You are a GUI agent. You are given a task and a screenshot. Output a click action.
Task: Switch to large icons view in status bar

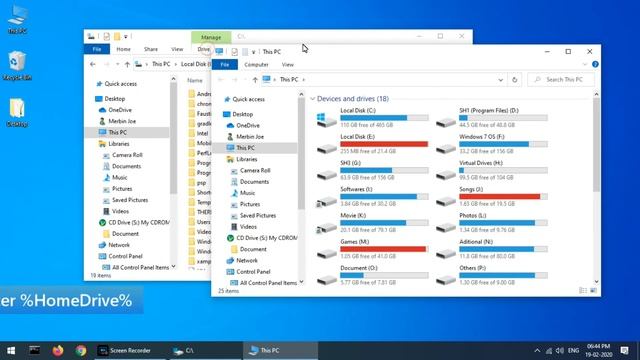593,290
